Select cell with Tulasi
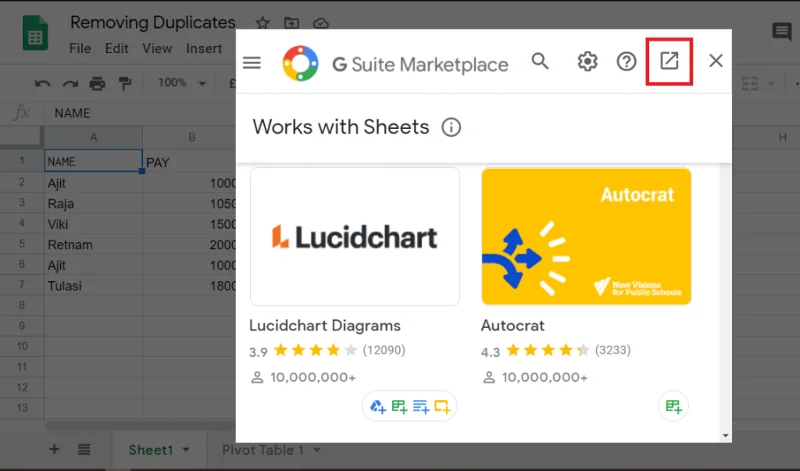The image size is (800, 471). click(93, 286)
